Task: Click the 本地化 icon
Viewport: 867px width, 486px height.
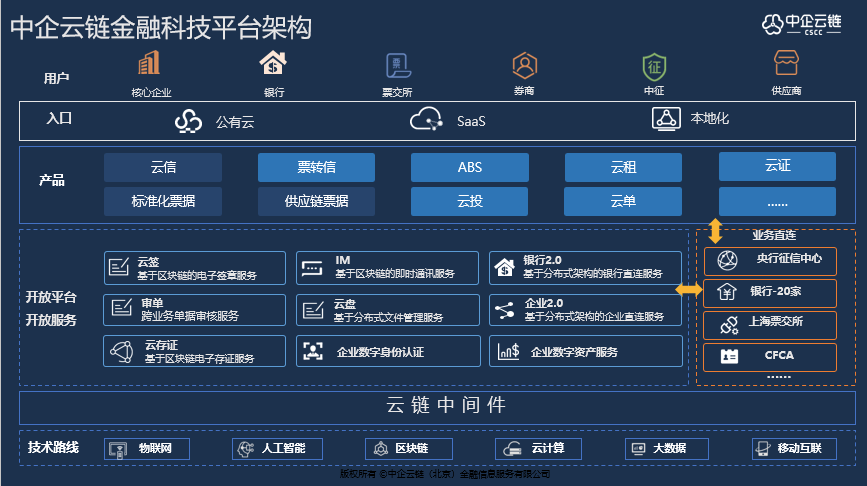Action: click(x=666, y=118)
